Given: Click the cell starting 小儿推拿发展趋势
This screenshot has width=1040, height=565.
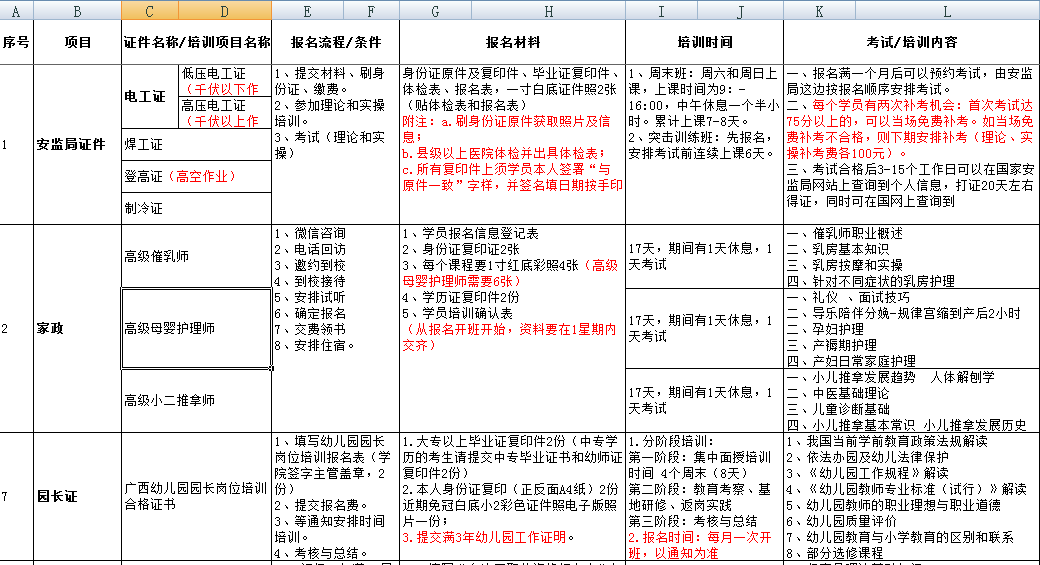Looking at the screenshot, I should (912, 401).
